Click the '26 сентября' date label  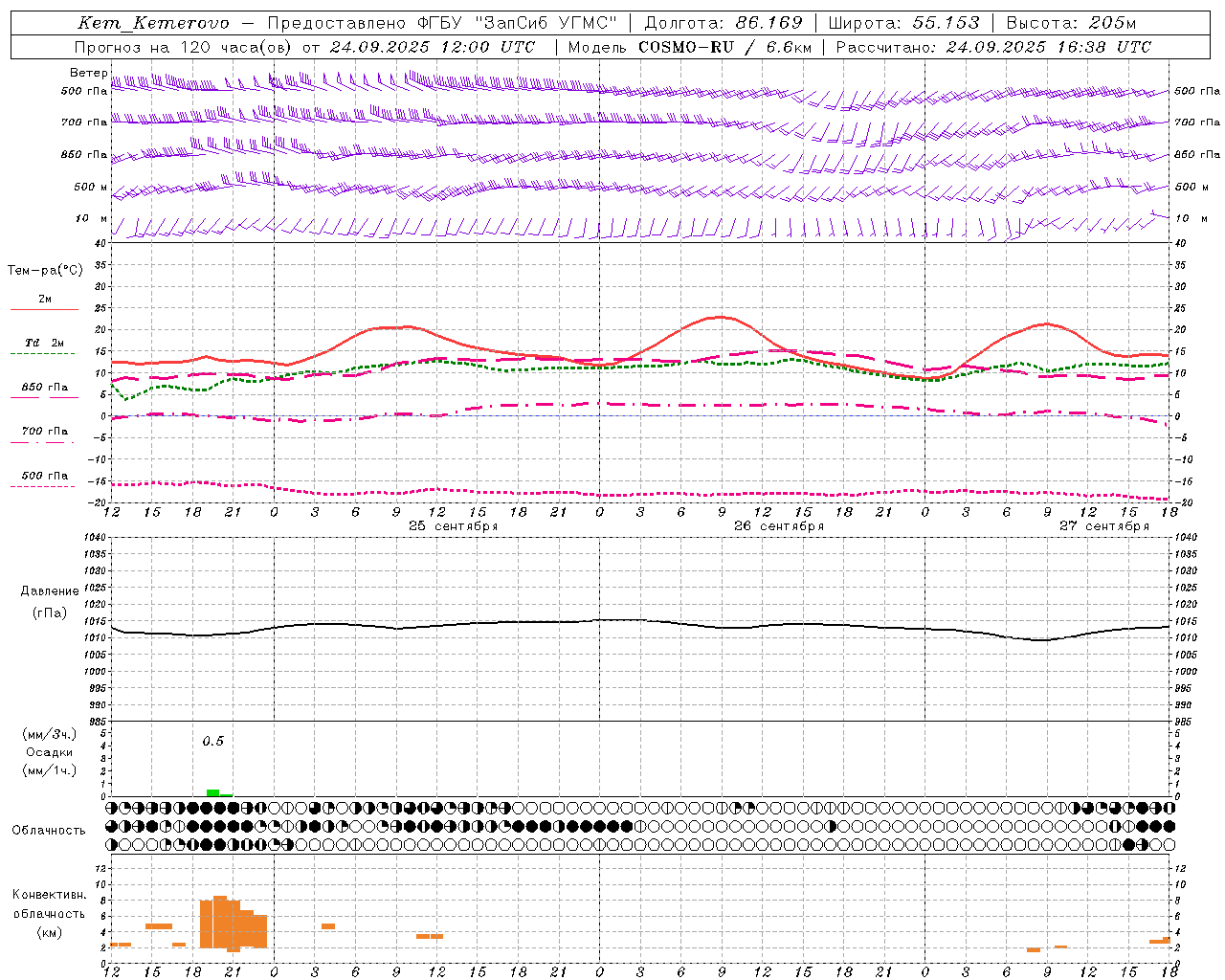tap(779, 526)
